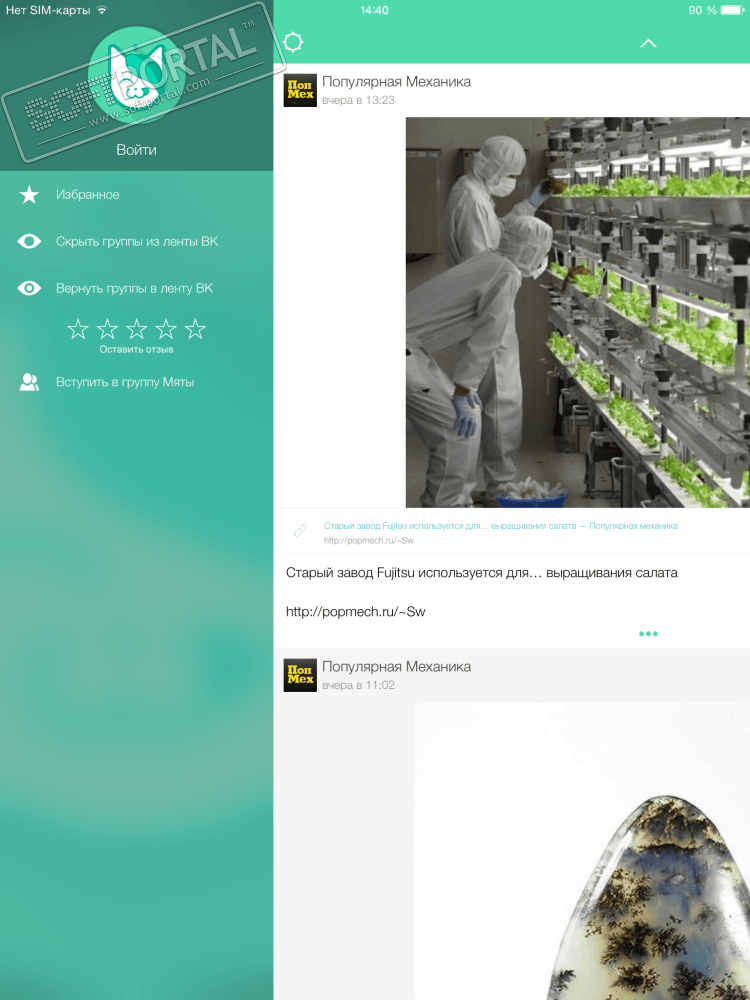This screenshot has height=1000, width=750.
Task: Expand post options via three dots
Action: (648, 633)
